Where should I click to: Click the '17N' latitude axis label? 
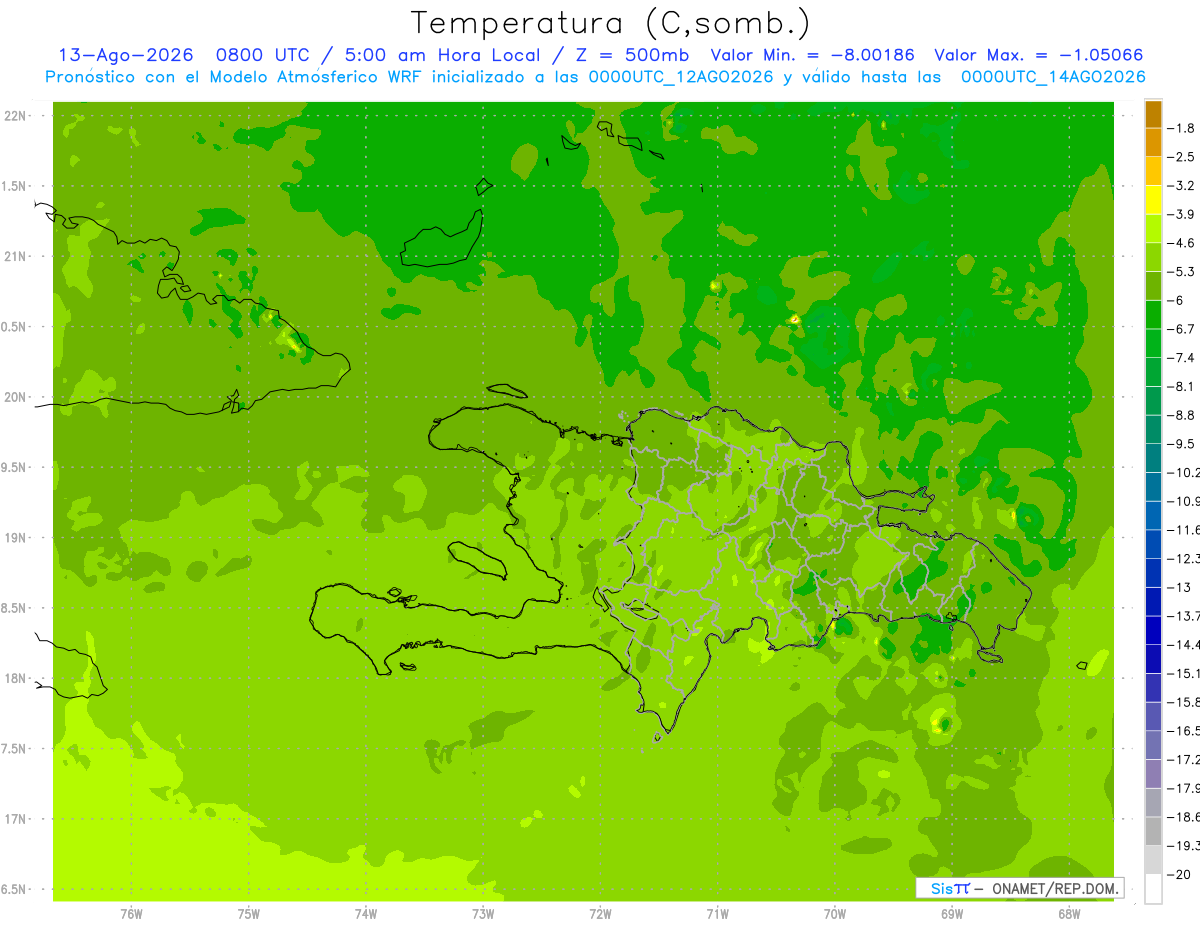14,820
